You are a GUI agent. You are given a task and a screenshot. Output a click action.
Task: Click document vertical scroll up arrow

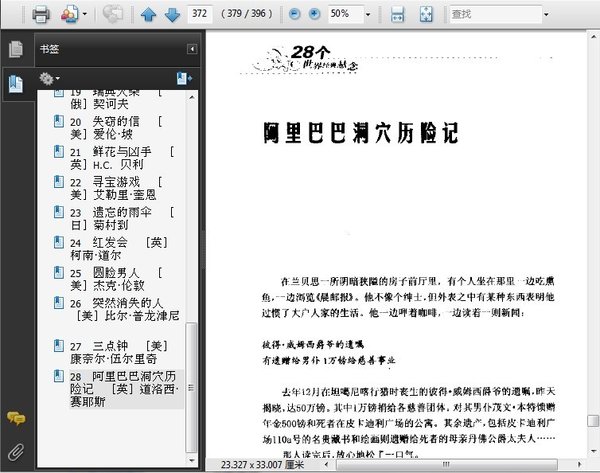pos(593,37)
